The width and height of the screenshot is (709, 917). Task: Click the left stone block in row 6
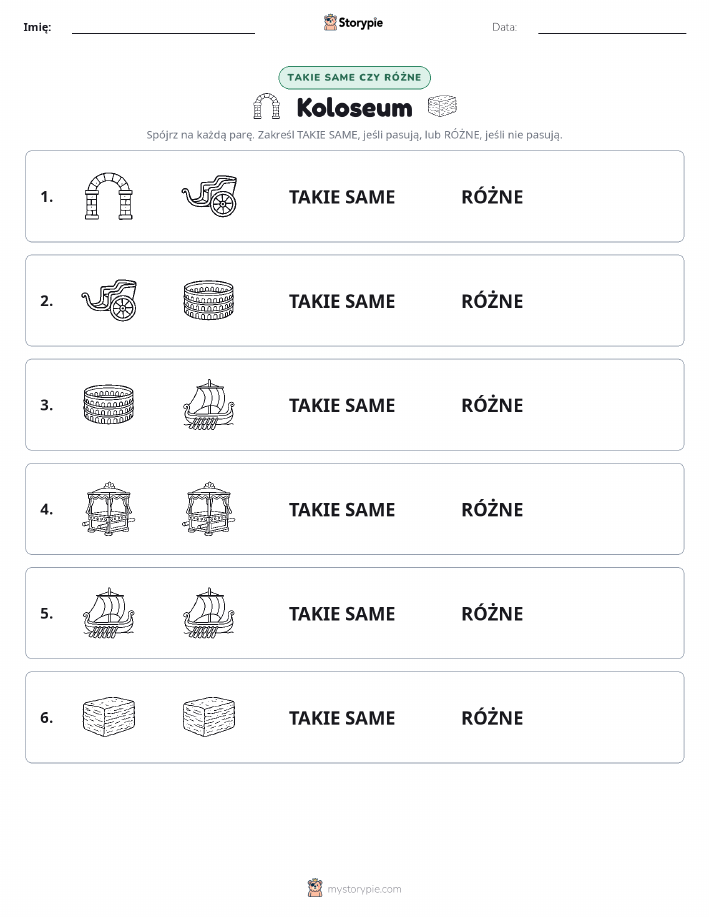[109, 717]
